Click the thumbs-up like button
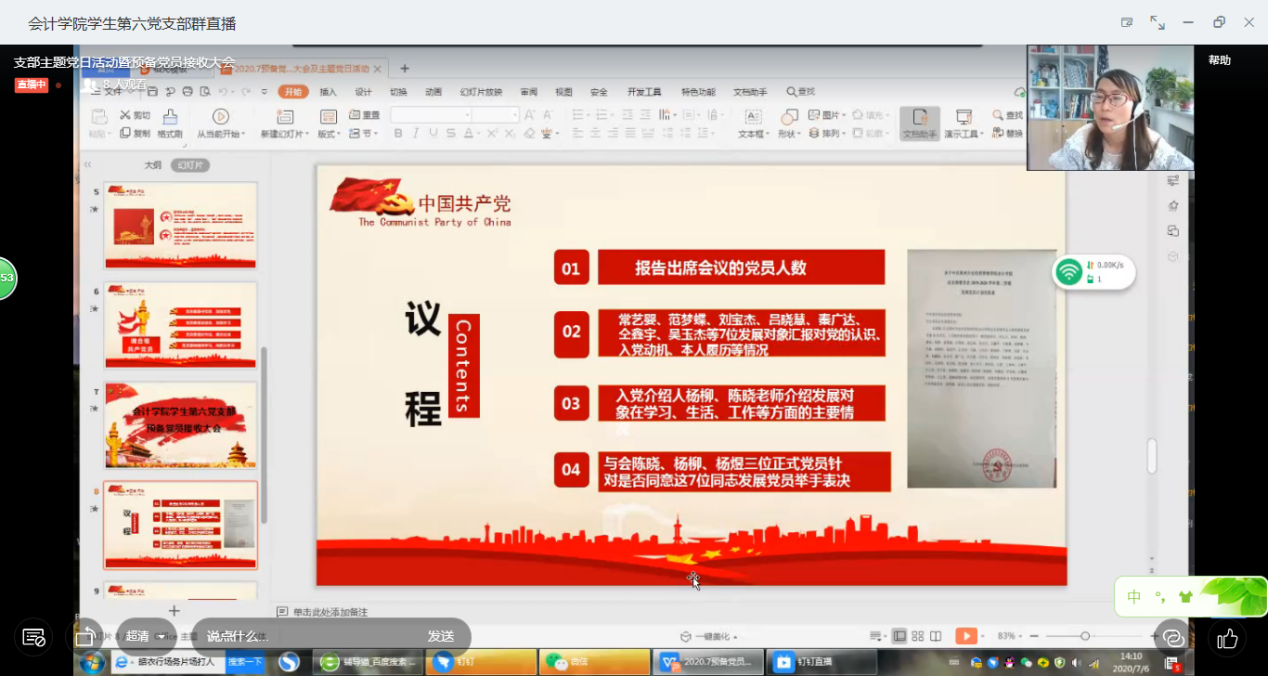The width and height of the screenshot is (1268, 676). 1228,638
